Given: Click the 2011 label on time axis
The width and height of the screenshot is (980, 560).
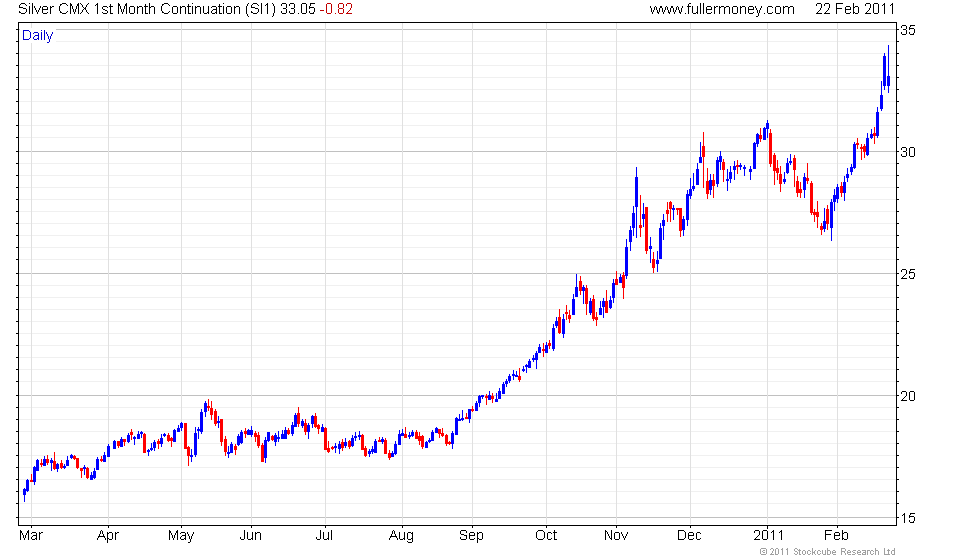Looking at the screenshot, I should pos(768,536).
